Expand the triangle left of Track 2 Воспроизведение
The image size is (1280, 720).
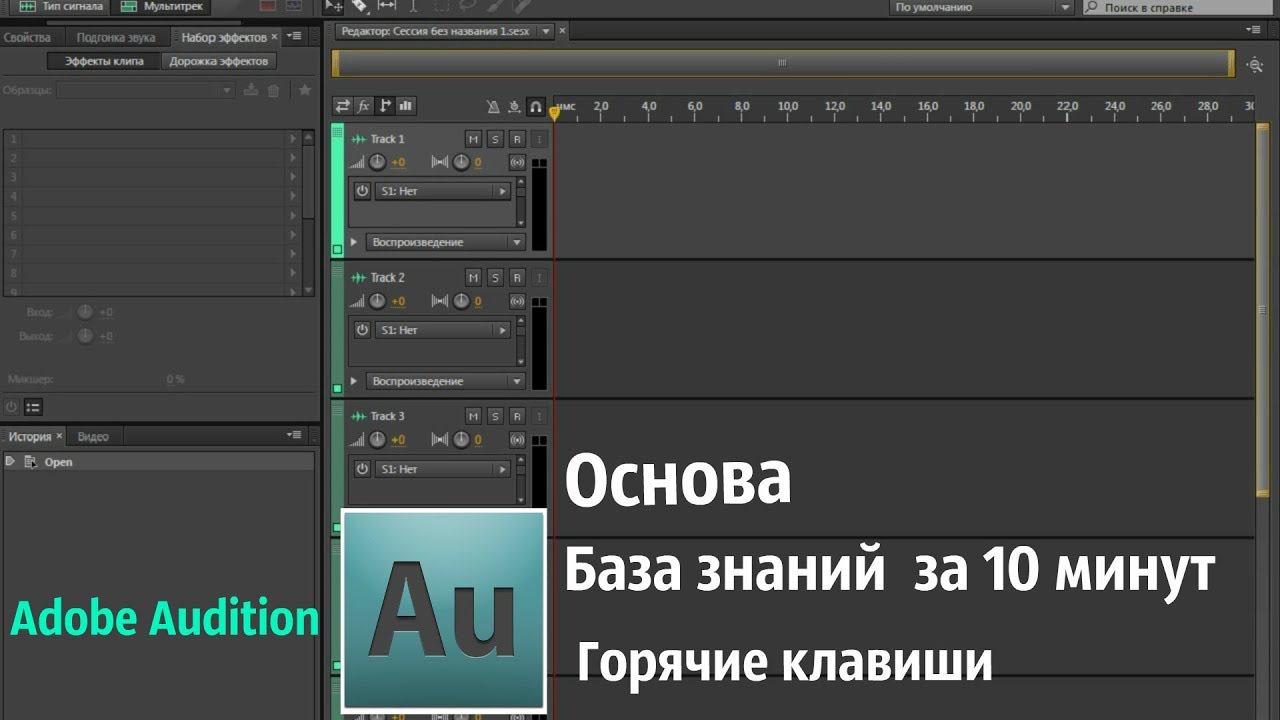pos(354,381)
